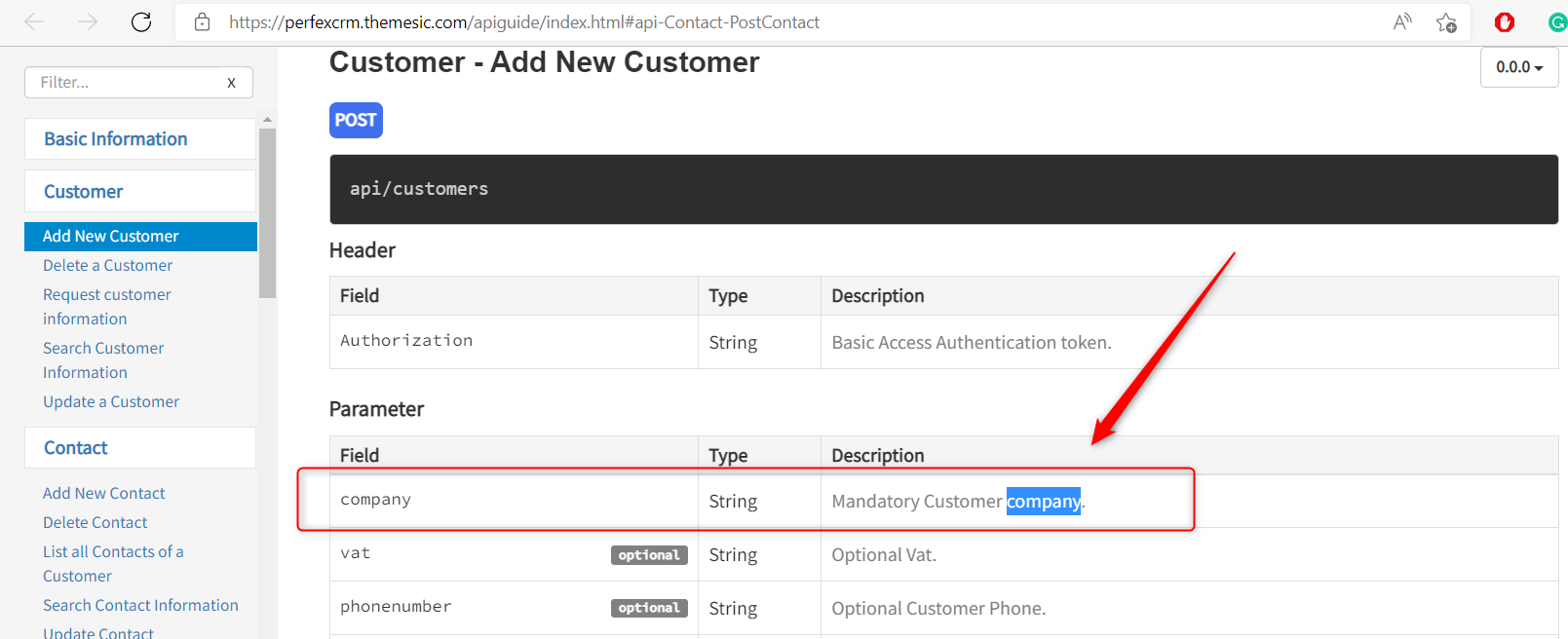Open the Update a Customer link

point(111,401)
